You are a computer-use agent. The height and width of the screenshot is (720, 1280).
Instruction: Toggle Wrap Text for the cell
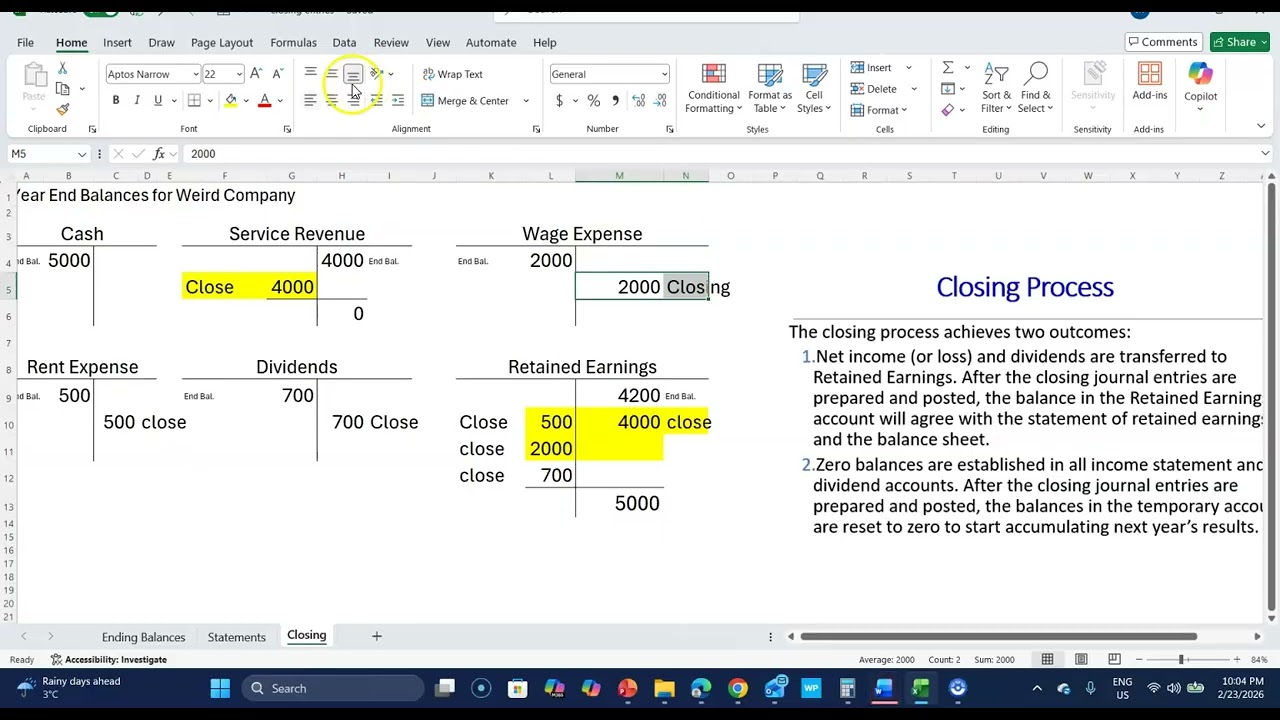[452, 74]
